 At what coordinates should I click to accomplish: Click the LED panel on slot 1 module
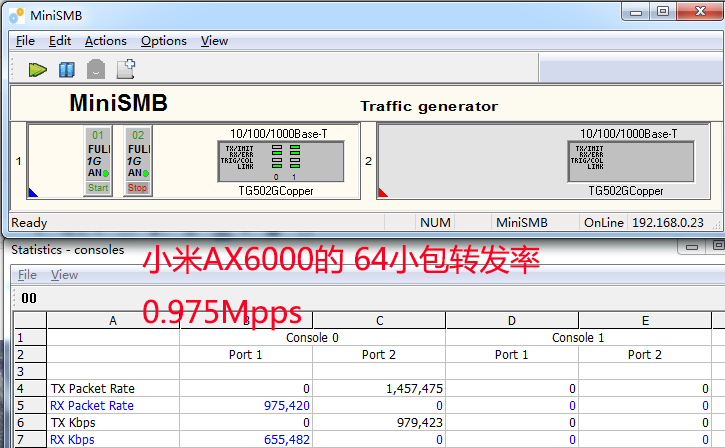281,161
